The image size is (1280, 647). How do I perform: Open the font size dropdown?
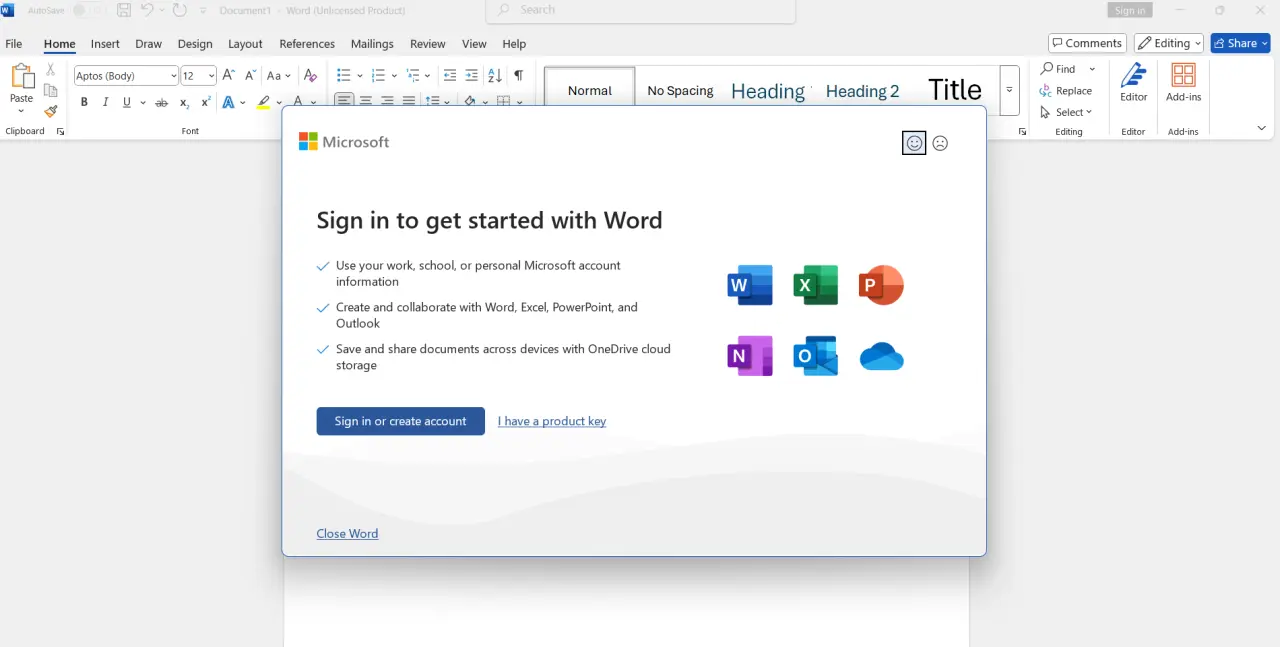(x=211, y=76)
